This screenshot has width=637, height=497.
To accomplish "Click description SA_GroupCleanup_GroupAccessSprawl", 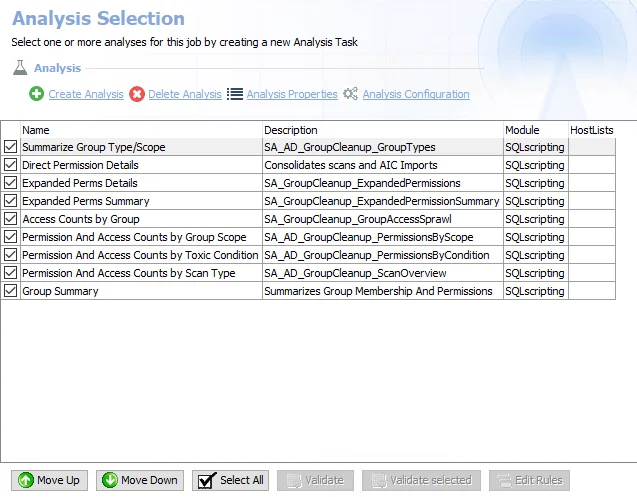I will coord(358,219).
